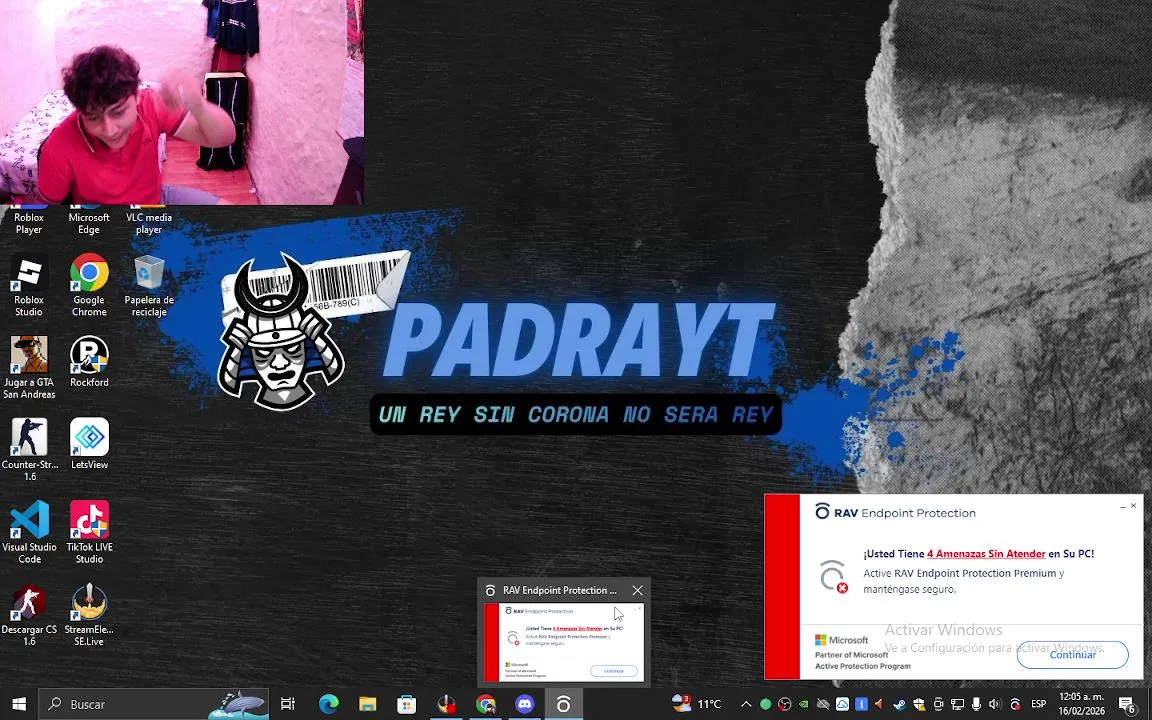Close the RAV Endpoint Protection popup
1152x720 pixels.
(x=1133, y=505)
